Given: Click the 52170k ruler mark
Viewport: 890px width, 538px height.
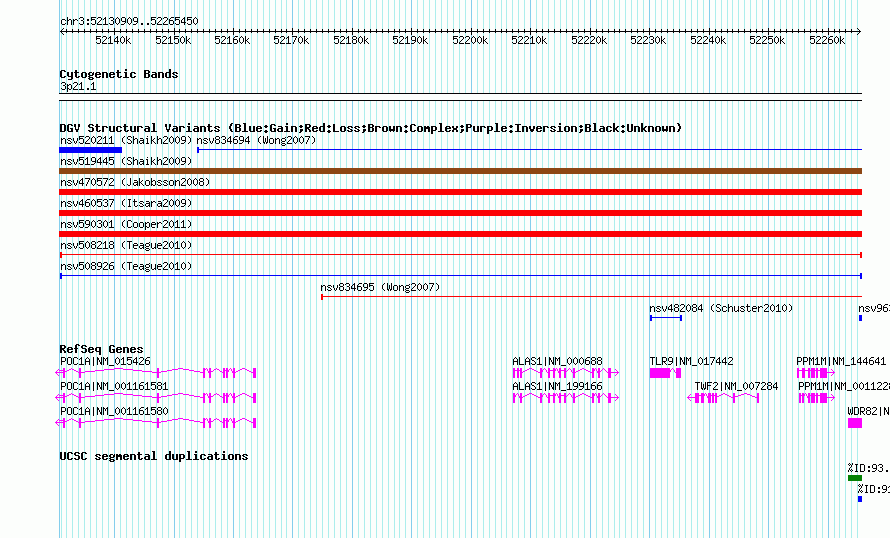Looking at the screenshot, I should 291,40.
